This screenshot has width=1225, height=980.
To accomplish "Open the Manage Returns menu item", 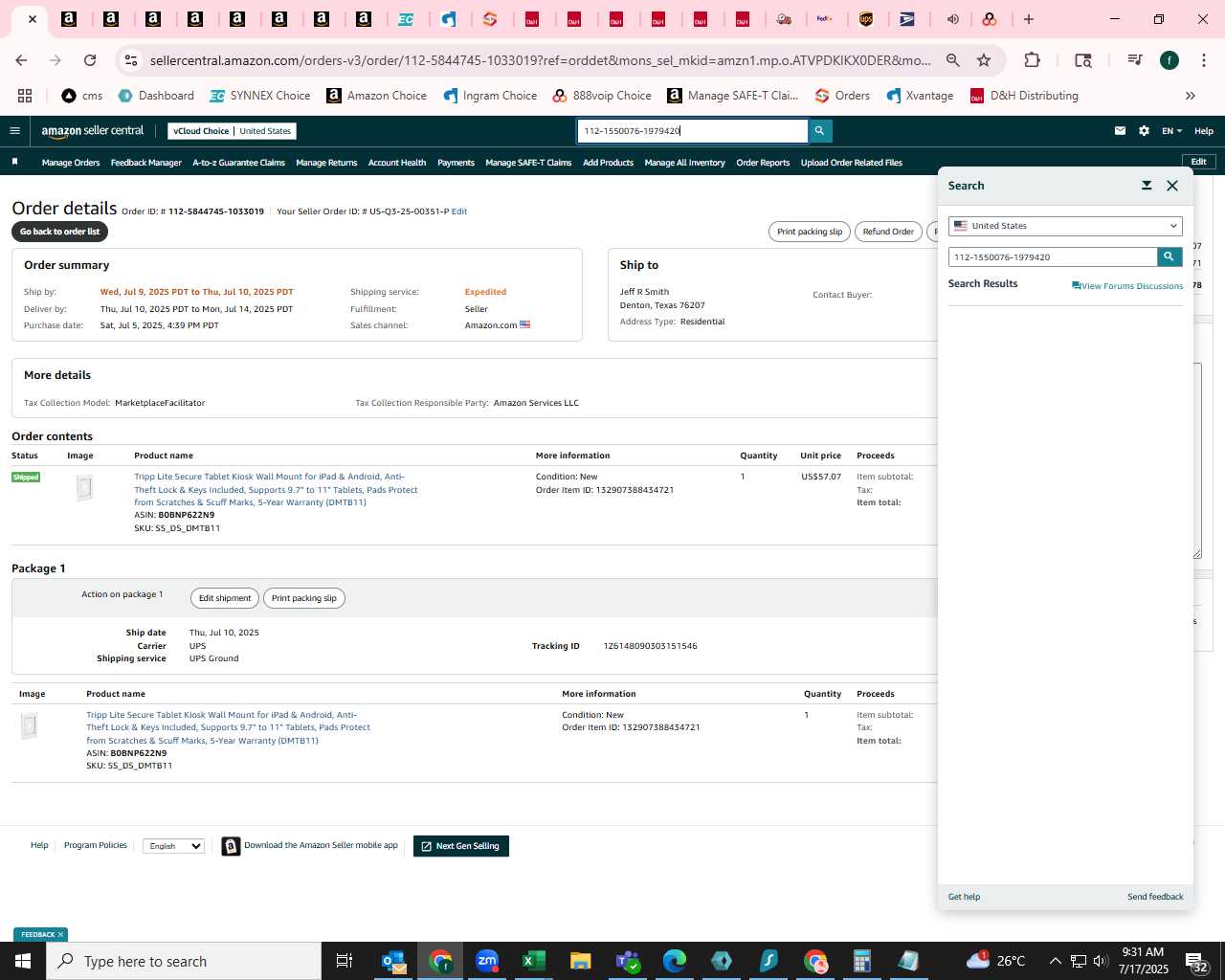I will (x=326, y=163).
